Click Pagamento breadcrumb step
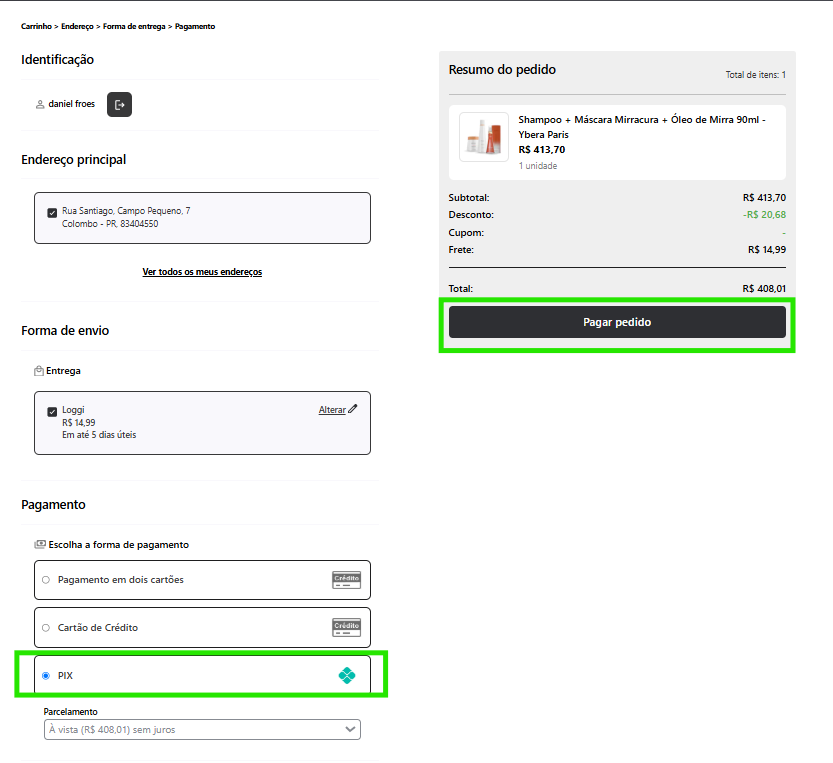Screen dimensions: 833x763 tap(195, 27)
